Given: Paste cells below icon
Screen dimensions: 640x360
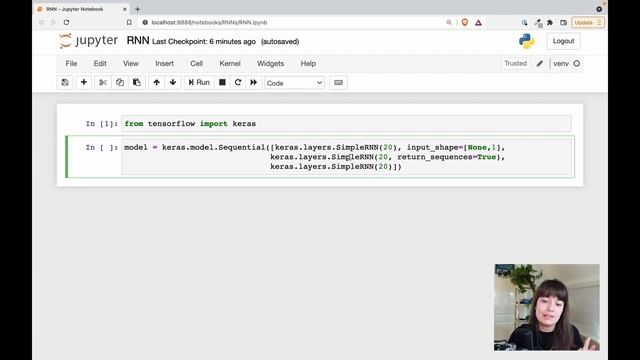Looking at the screenshot, I should pos(137,82).
